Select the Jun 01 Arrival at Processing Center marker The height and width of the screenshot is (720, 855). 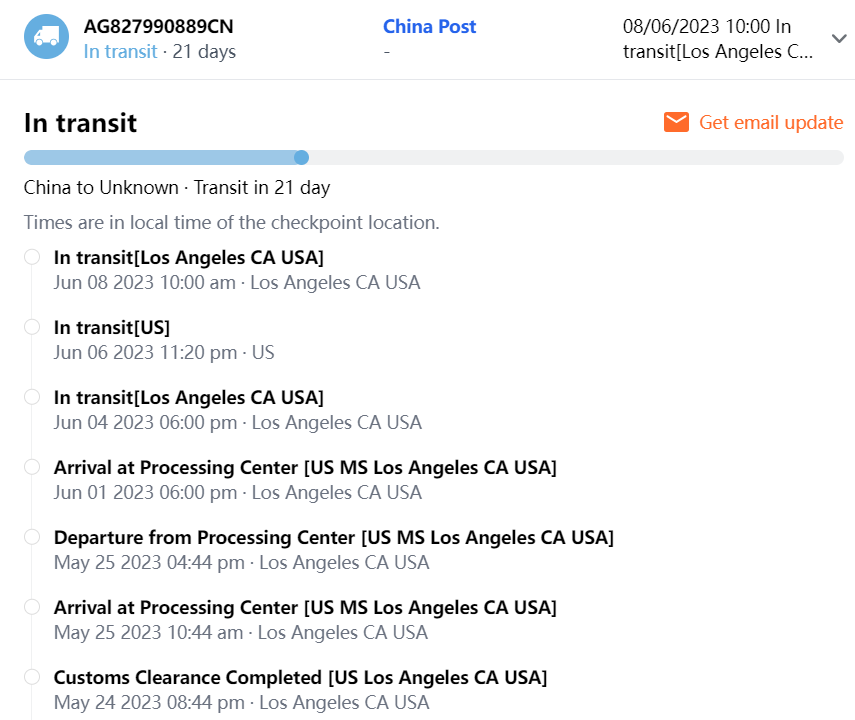tap(32, 467)
